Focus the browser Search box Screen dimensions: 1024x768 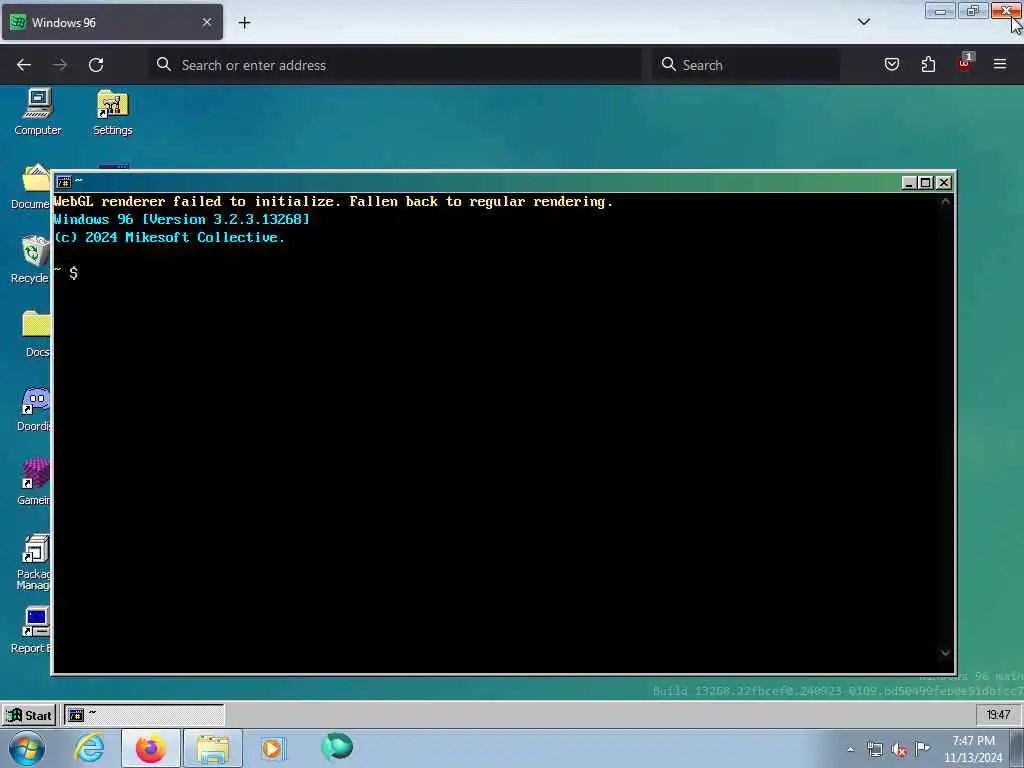point(746,65)
